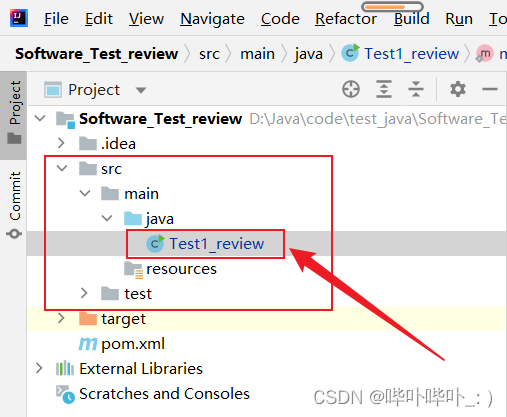
Task: Hide the Project panel with minus icon
Action: click(490, 89)
